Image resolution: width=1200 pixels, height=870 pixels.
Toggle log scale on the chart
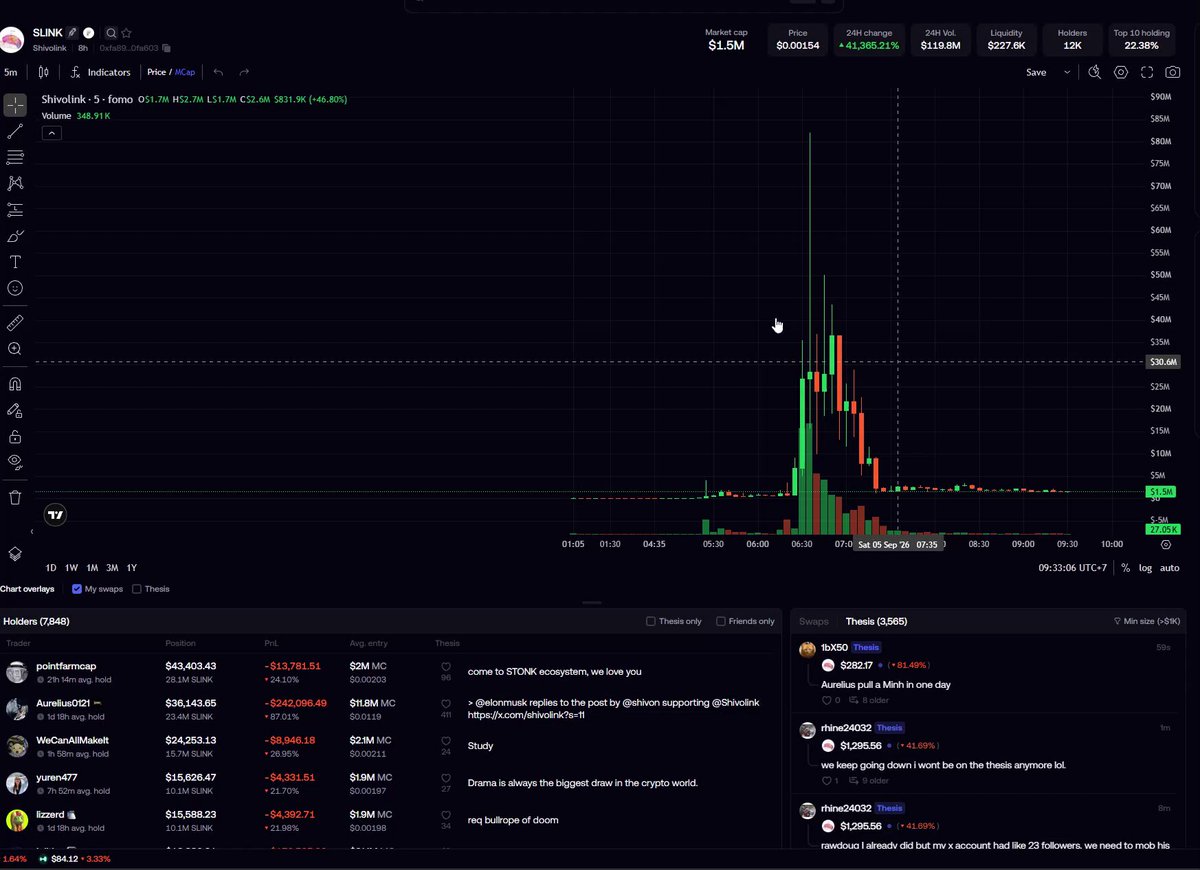pos(1146,568)
